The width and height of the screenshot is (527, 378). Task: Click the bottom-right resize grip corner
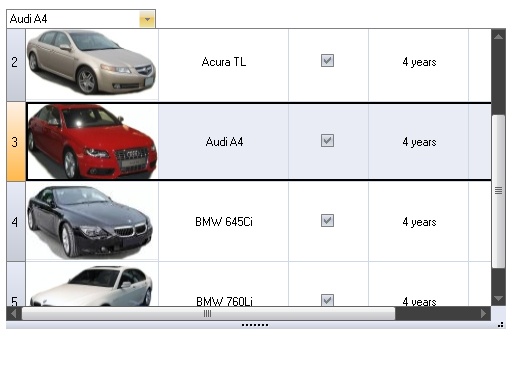501,325
